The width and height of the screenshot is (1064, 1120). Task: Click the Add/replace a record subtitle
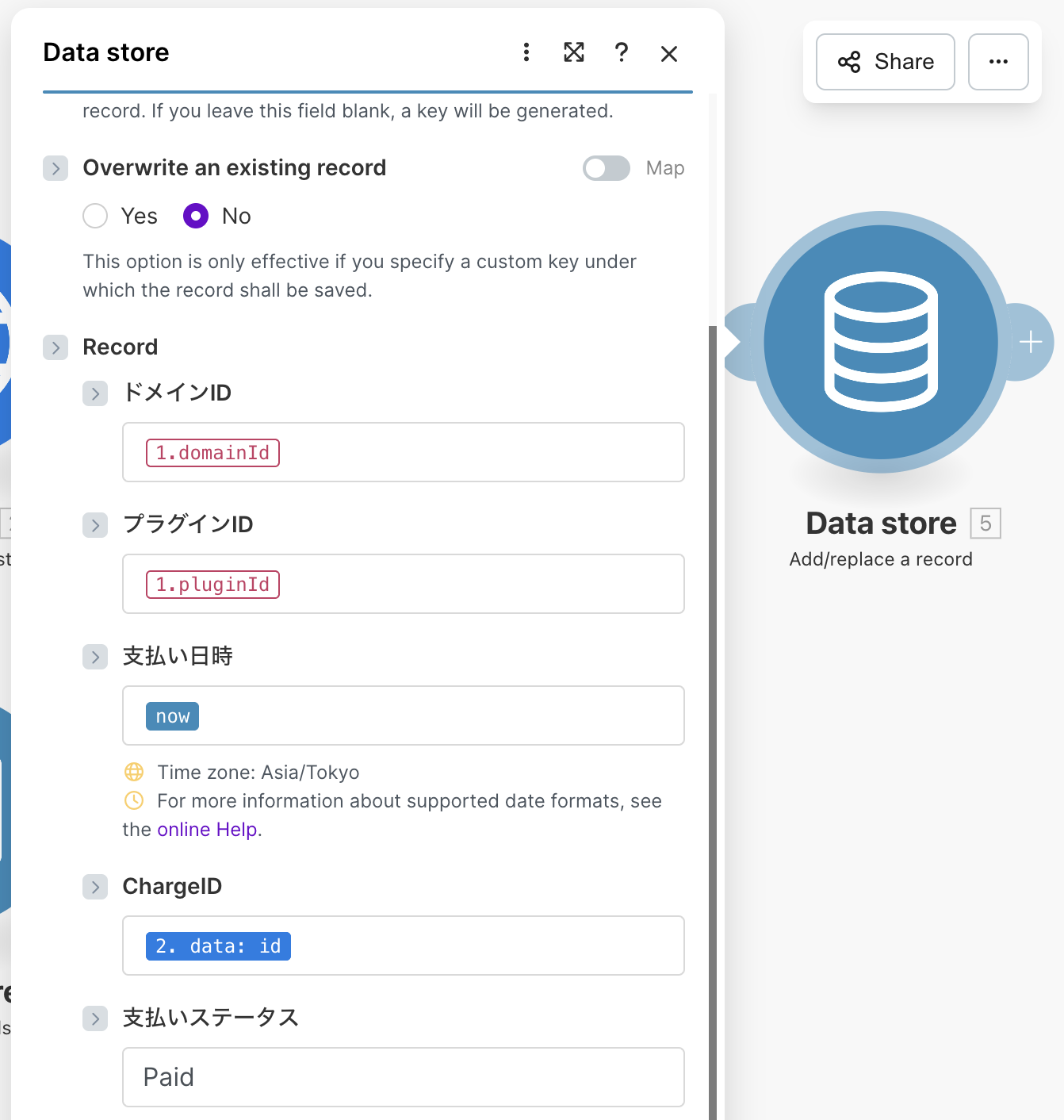tap(881, 559)
